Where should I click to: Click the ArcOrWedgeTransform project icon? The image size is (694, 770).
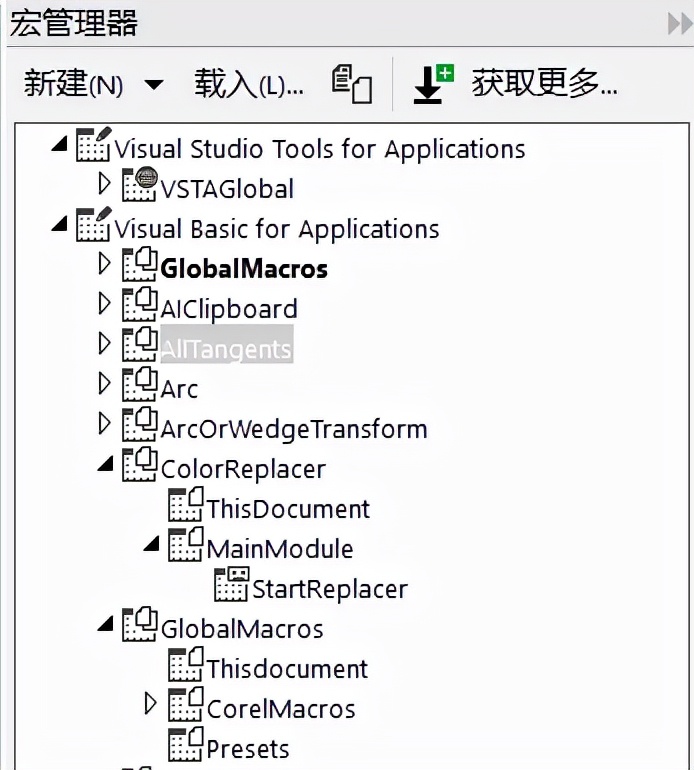pyautogui.click(x=139, y=424)
